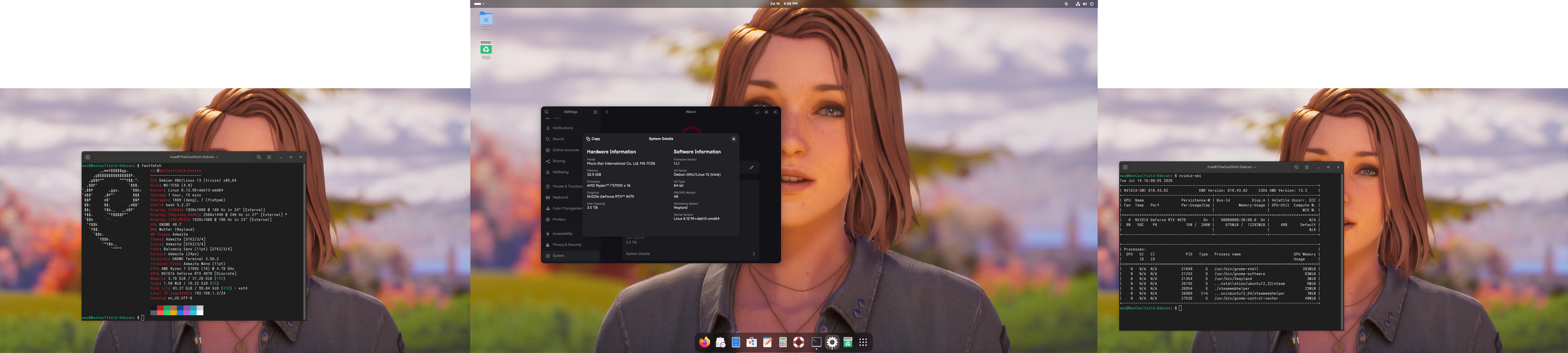Open the Home folder desktop icon
This screenshot has width=1568, height=353.
pyautogui.click(x=486, y=20)
